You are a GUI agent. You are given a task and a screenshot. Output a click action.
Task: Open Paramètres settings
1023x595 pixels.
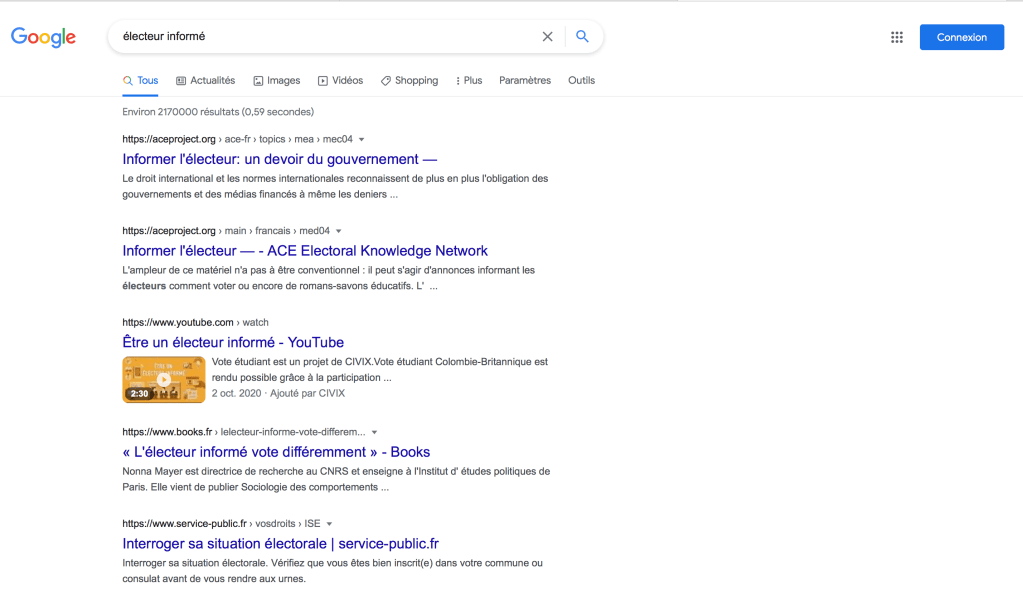tap(524, 80)
